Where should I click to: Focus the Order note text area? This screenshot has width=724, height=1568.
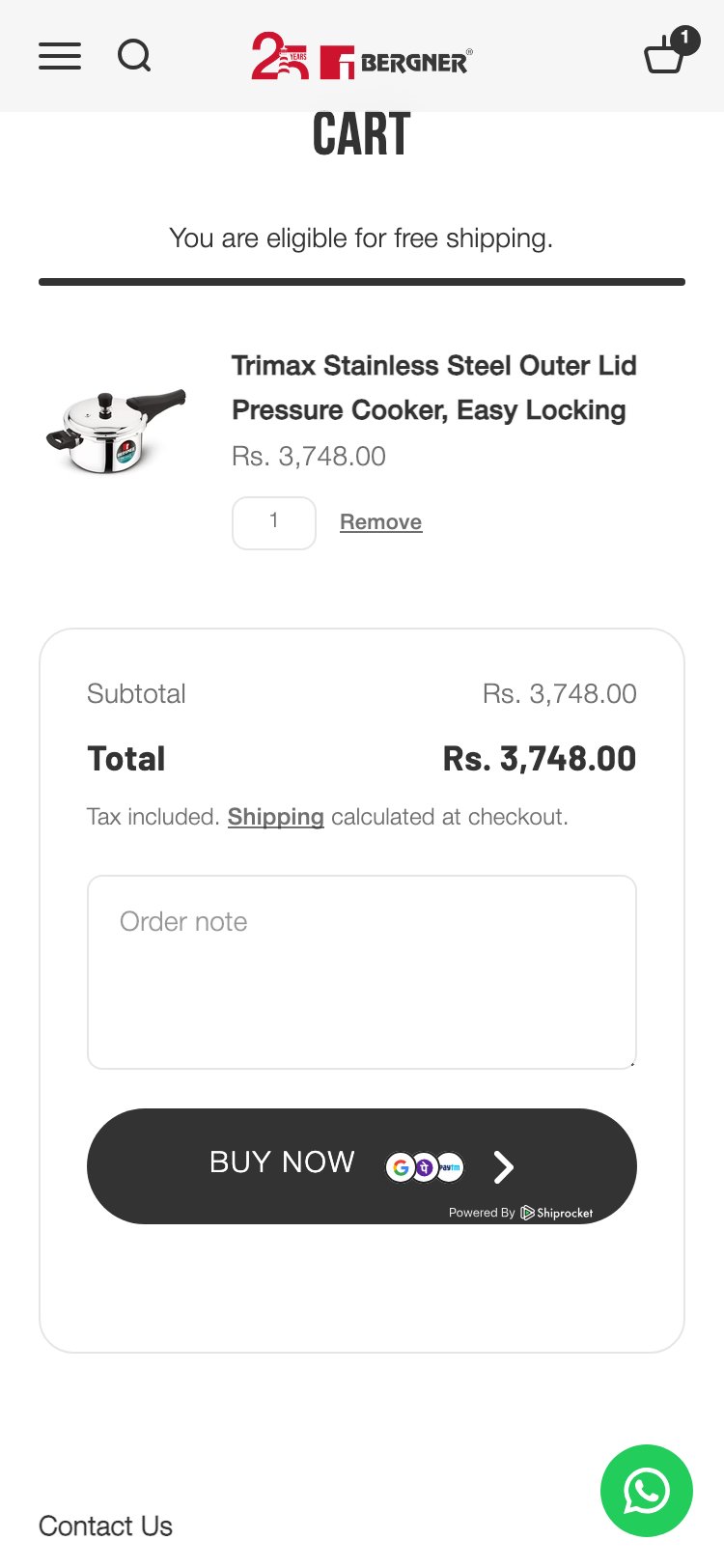362,971
